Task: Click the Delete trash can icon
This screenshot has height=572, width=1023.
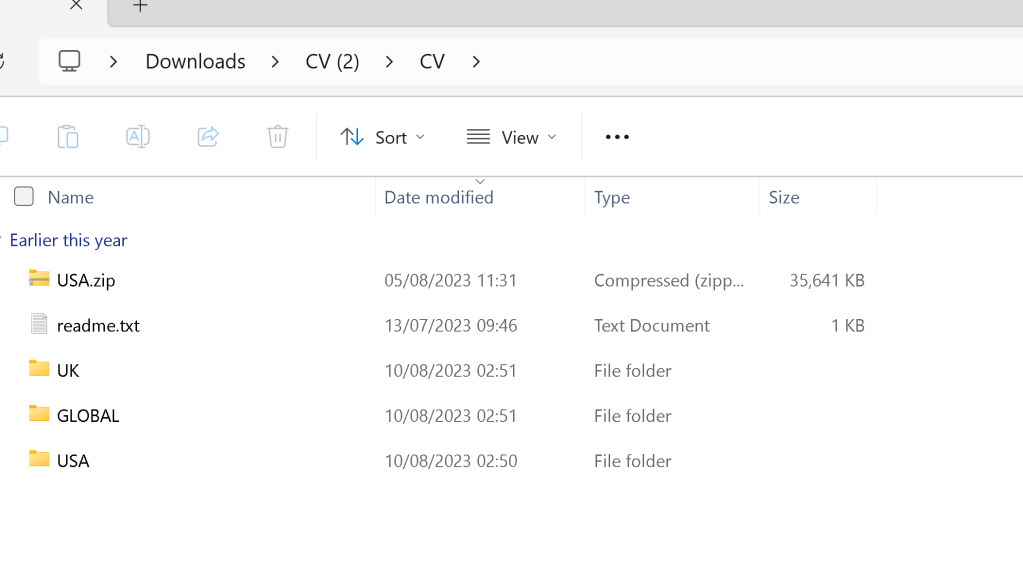Action: pyautogui.click(x=277, y=137)
